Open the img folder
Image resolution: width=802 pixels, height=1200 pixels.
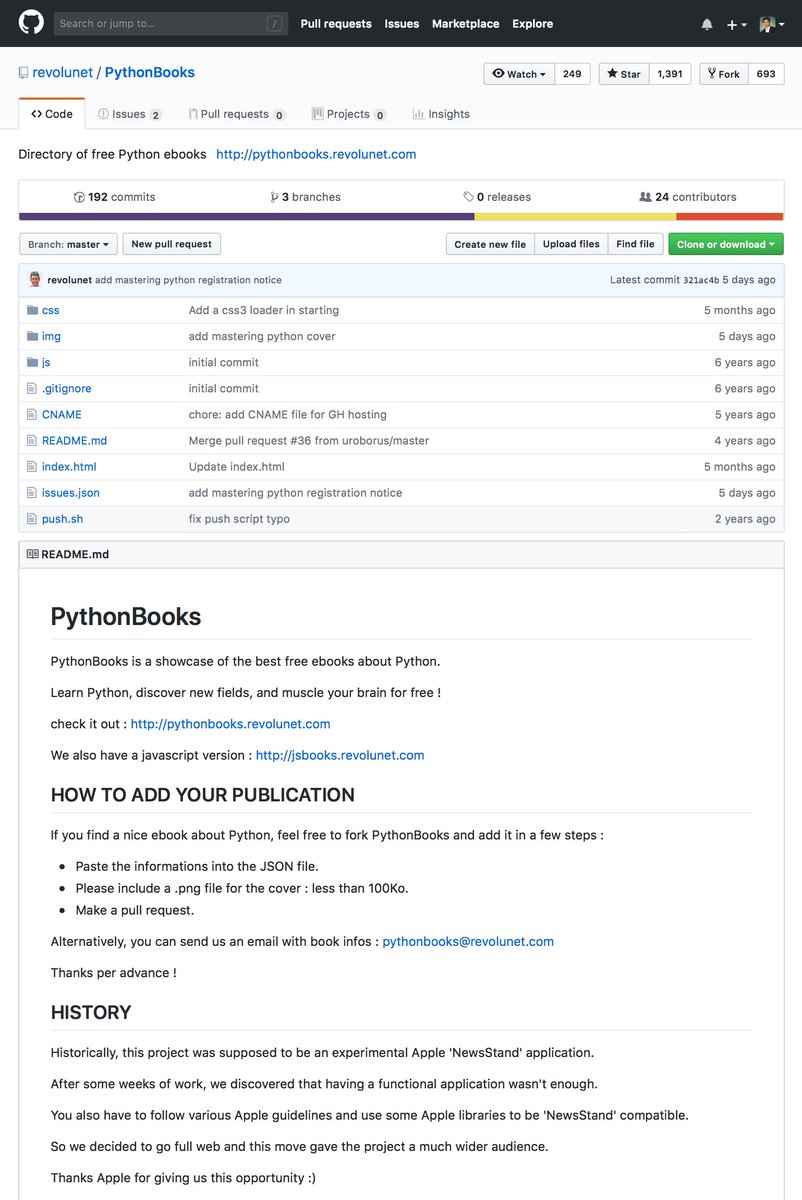(51, 336)
